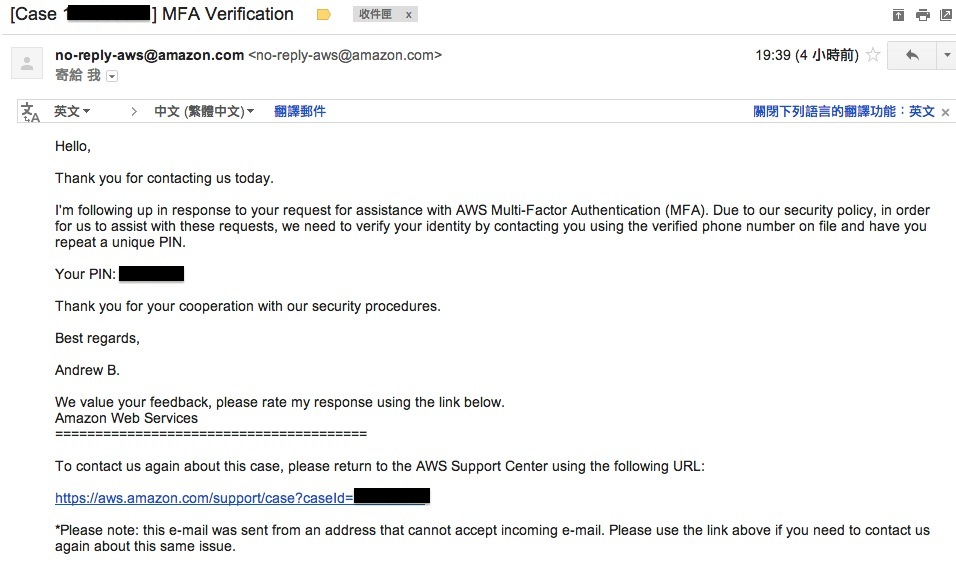Dismiss the translation bar with the x
The width and height of the screenshot is (956, 572).
click(945, 112)
